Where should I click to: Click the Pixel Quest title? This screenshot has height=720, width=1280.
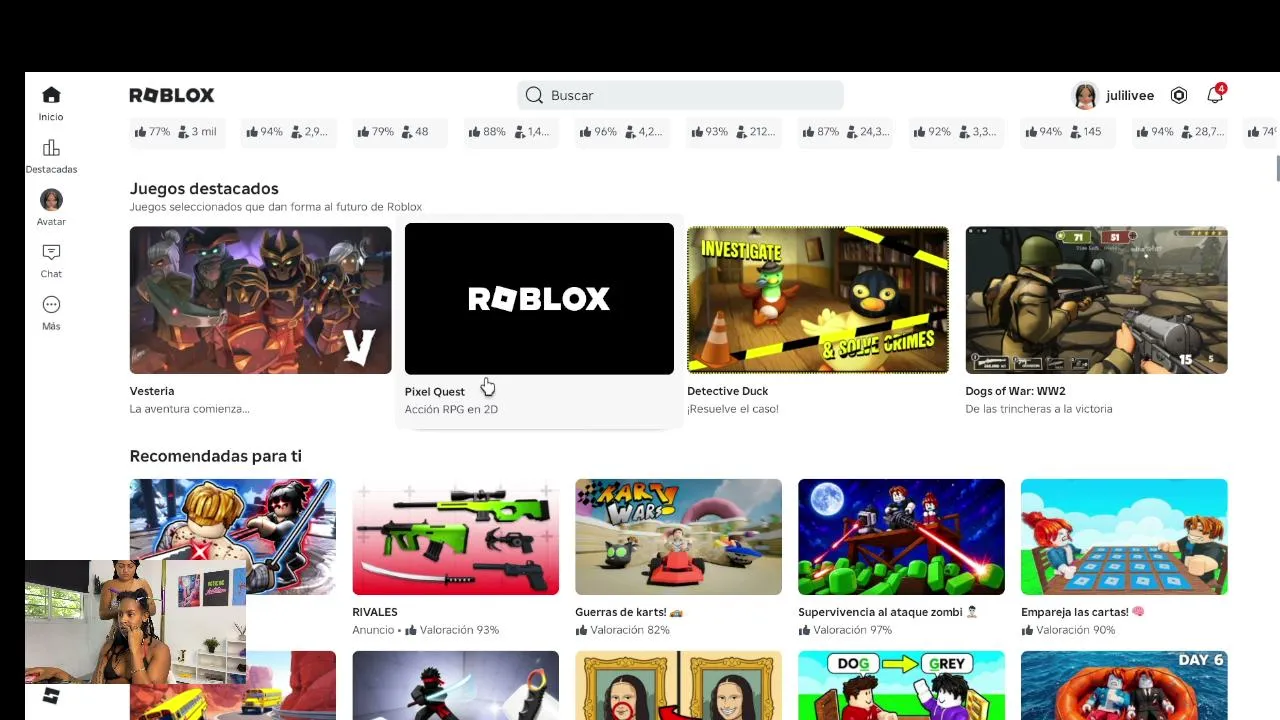click(435, 392)
